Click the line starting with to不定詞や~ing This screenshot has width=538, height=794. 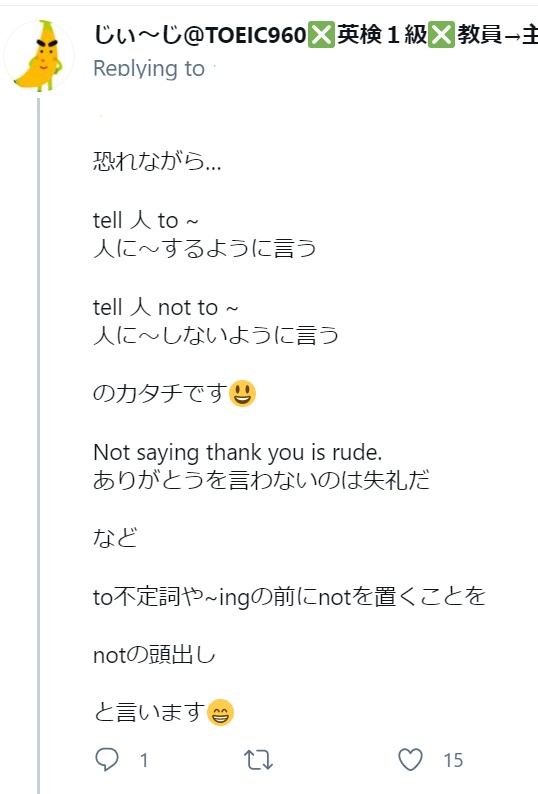(x=289, y=597)
